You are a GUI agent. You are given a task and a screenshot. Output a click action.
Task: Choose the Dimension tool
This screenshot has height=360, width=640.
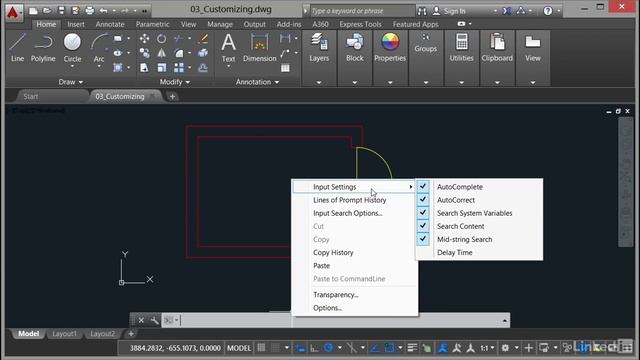click(x=260, y=48)
